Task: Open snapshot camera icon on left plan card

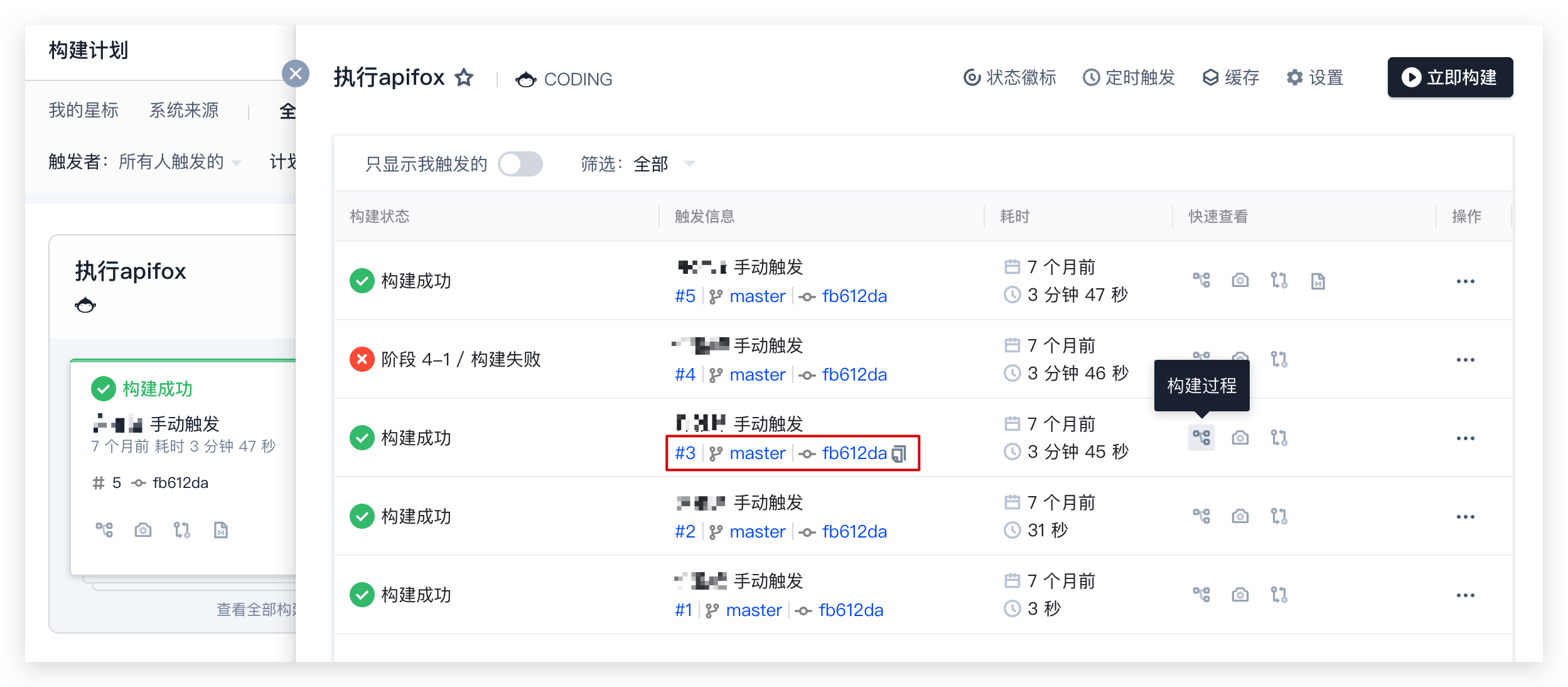Action: tap(143, 530)
